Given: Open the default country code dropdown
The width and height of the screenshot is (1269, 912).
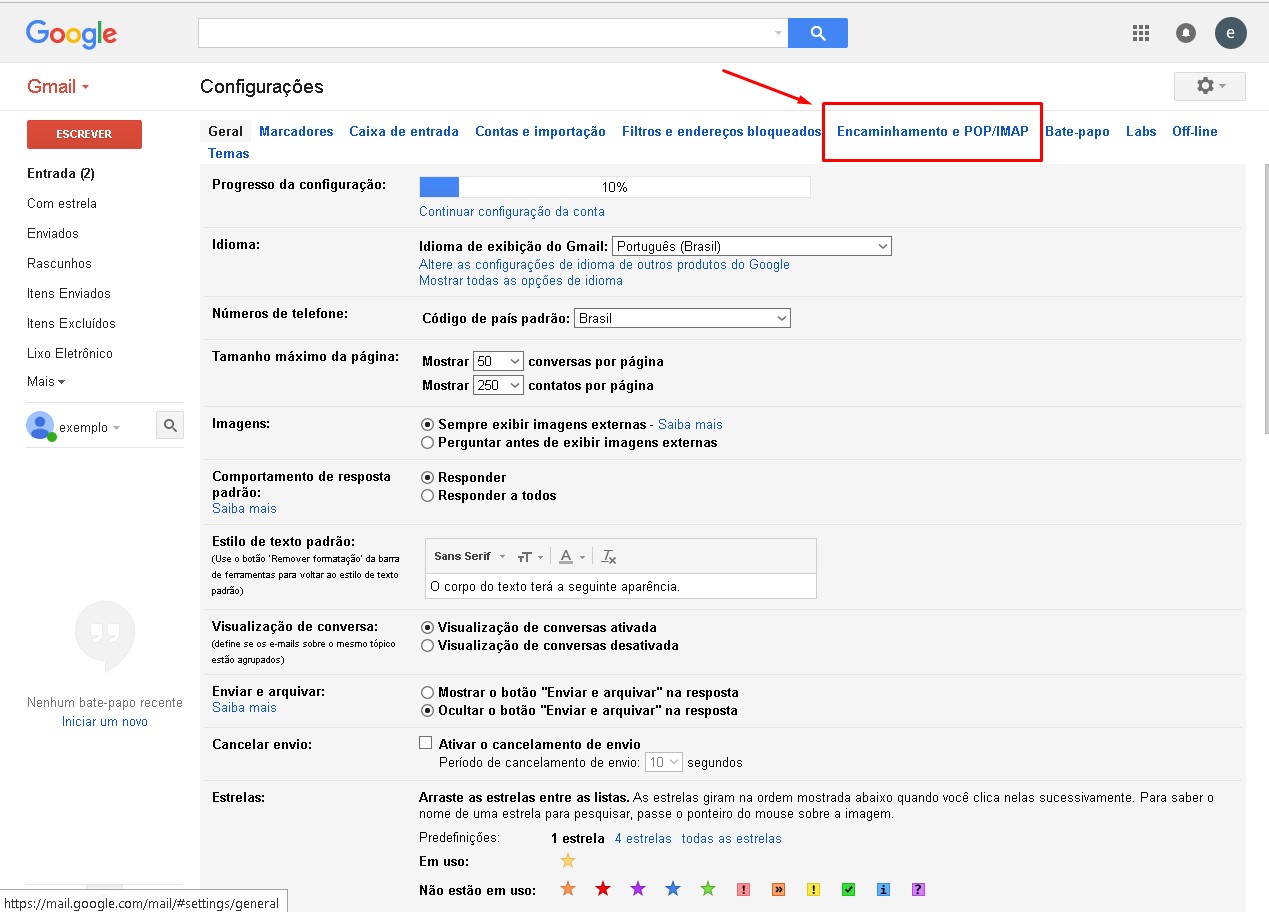Looking at the screenshot, I should point(682,318).
